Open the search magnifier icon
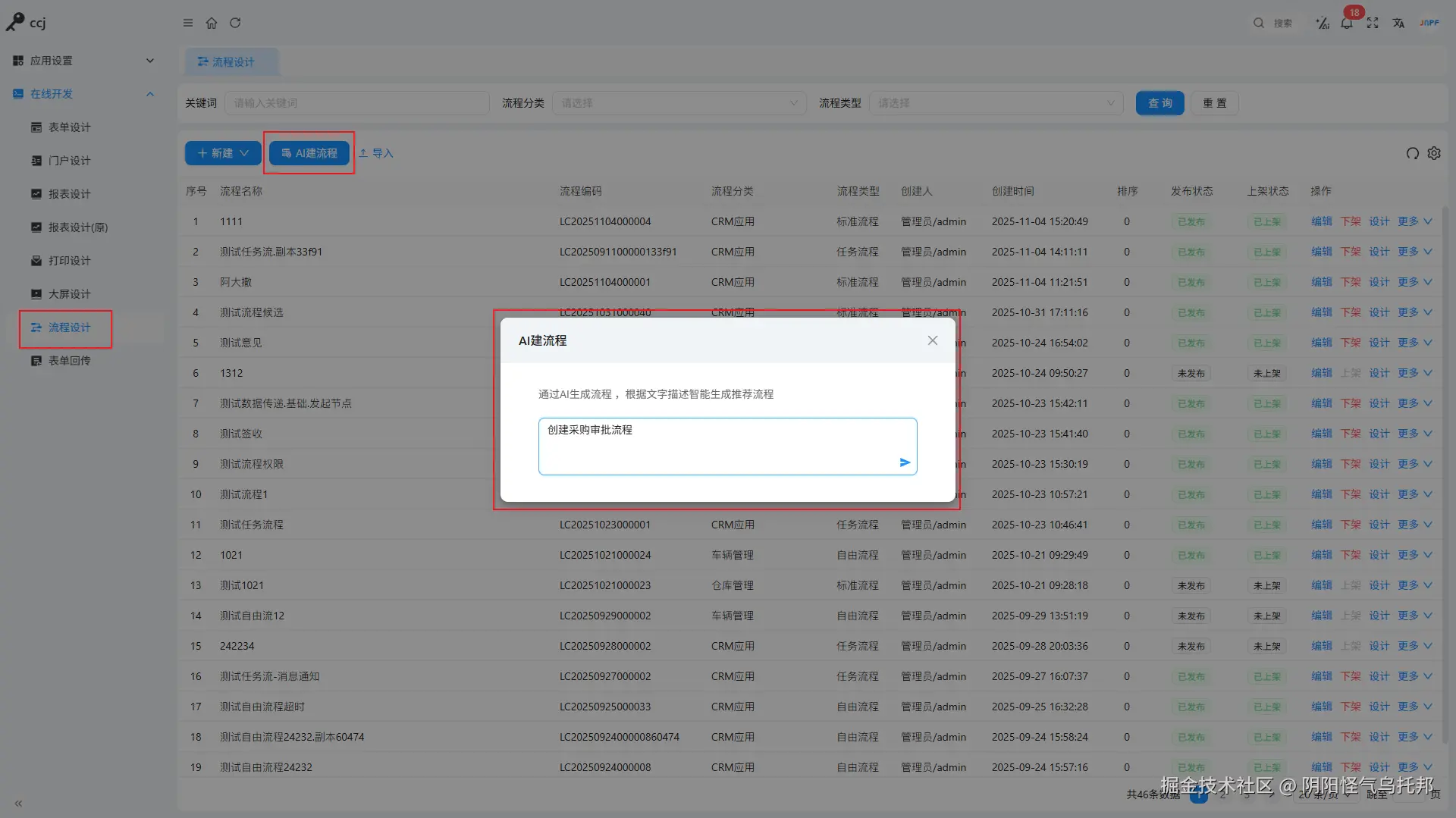The image size is (1456, 818). click(x=1259, y=23)
